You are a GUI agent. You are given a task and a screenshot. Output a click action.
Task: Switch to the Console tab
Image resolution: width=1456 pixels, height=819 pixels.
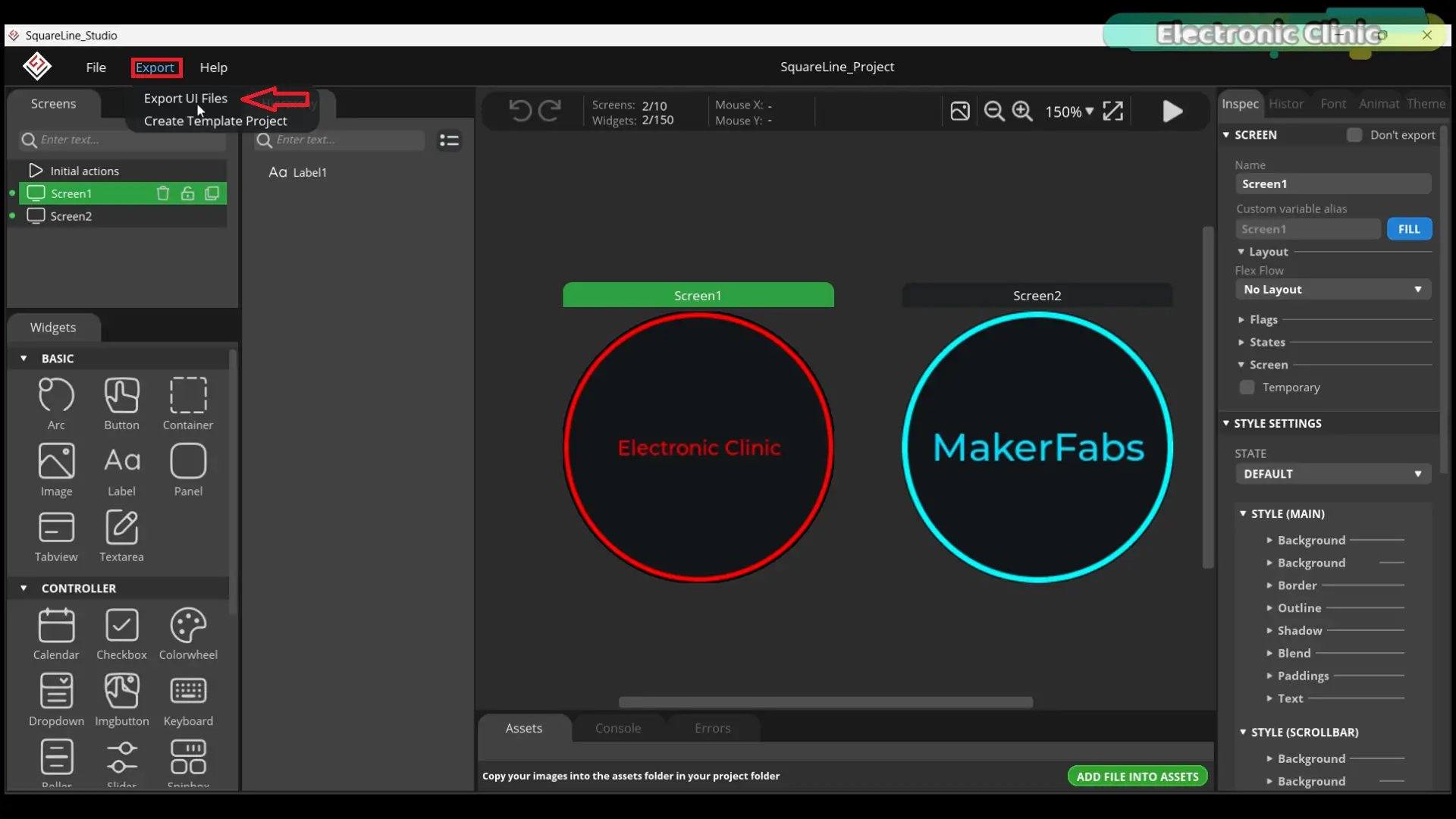618,728
